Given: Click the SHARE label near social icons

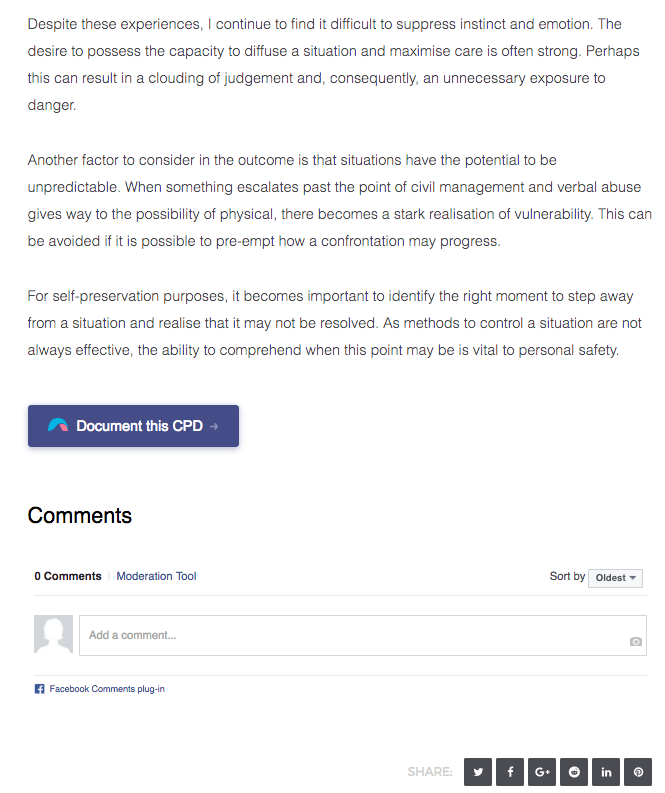Looking at the screenshot, I should coord(430,772).
